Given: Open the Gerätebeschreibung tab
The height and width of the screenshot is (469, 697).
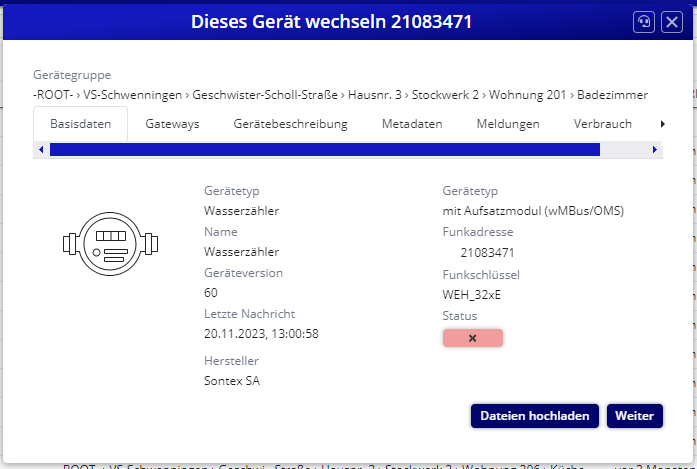Looking at the screenshot, I should tap(290, 124).
